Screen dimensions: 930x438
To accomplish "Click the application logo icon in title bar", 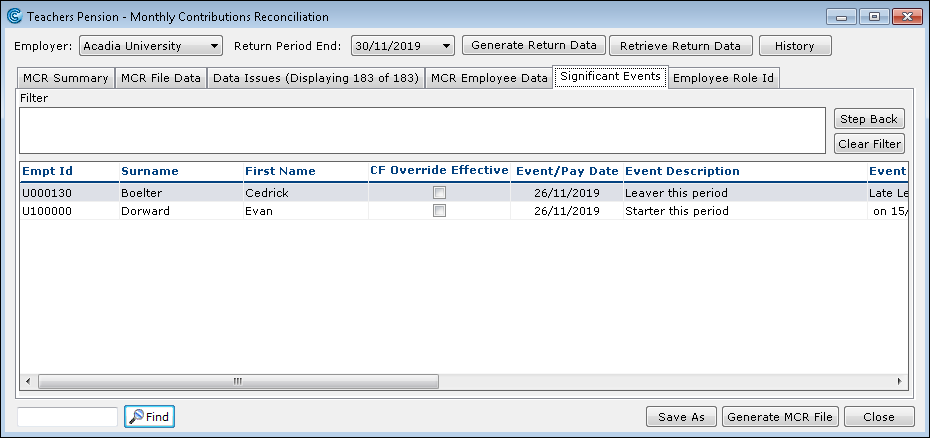I will point(14,17).
